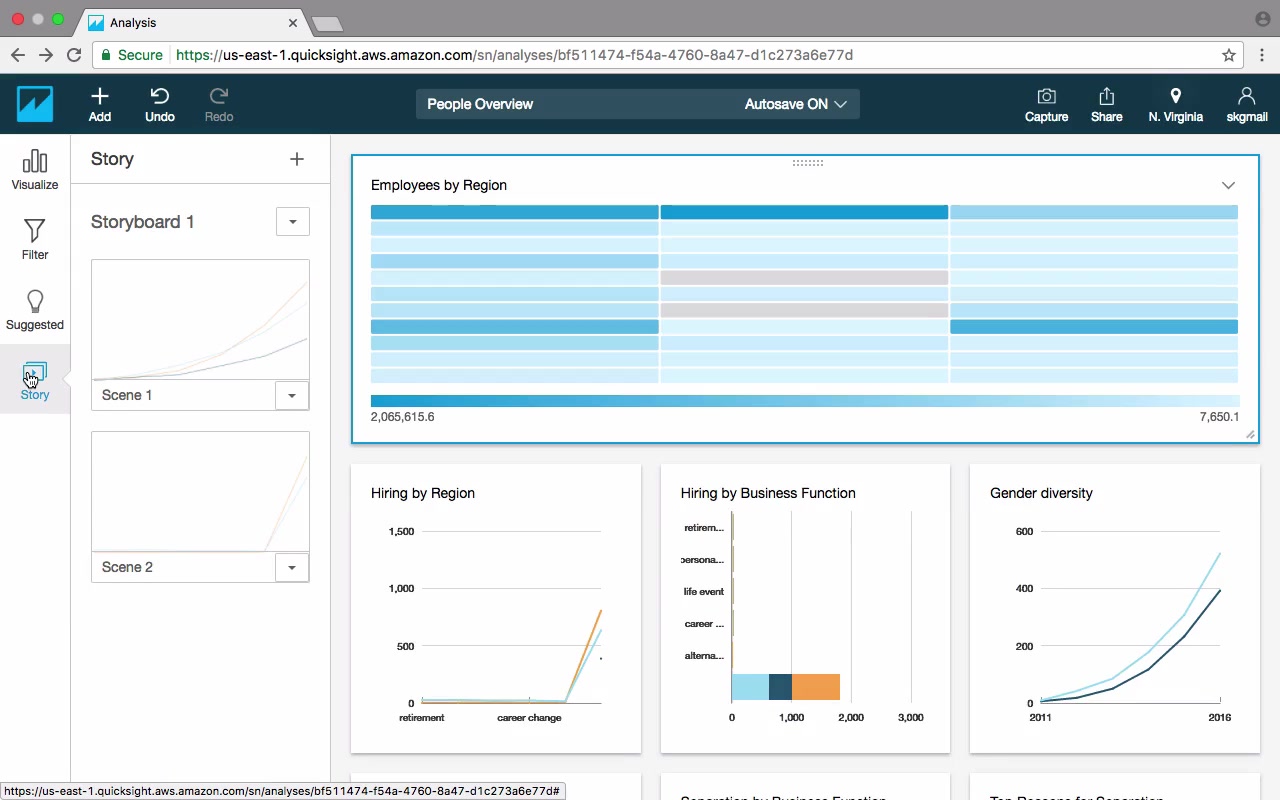
Task: Open the skgmail user account menu
Action: tap(1246, 104)
